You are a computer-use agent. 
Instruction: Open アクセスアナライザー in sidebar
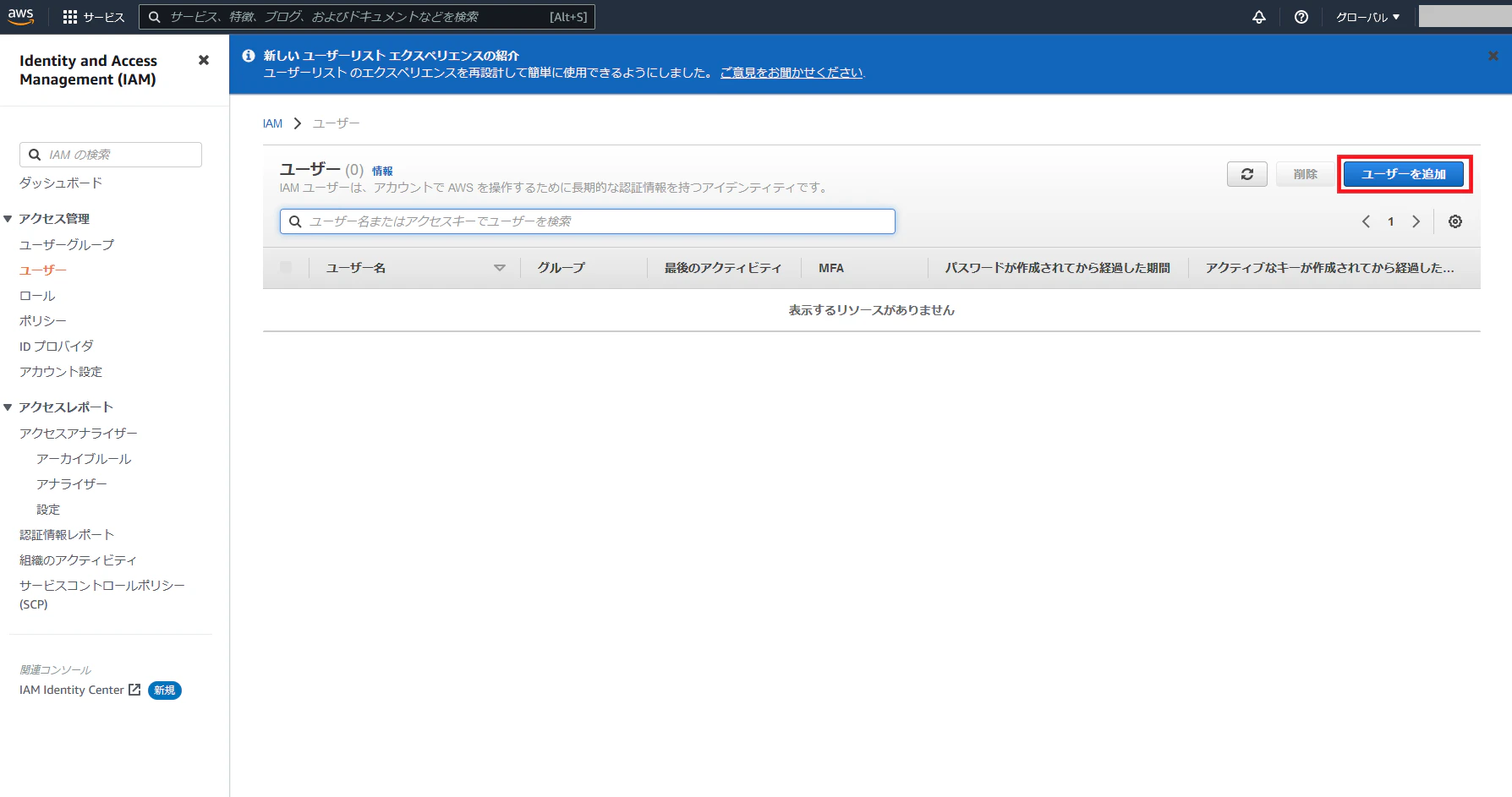[79, 433]
